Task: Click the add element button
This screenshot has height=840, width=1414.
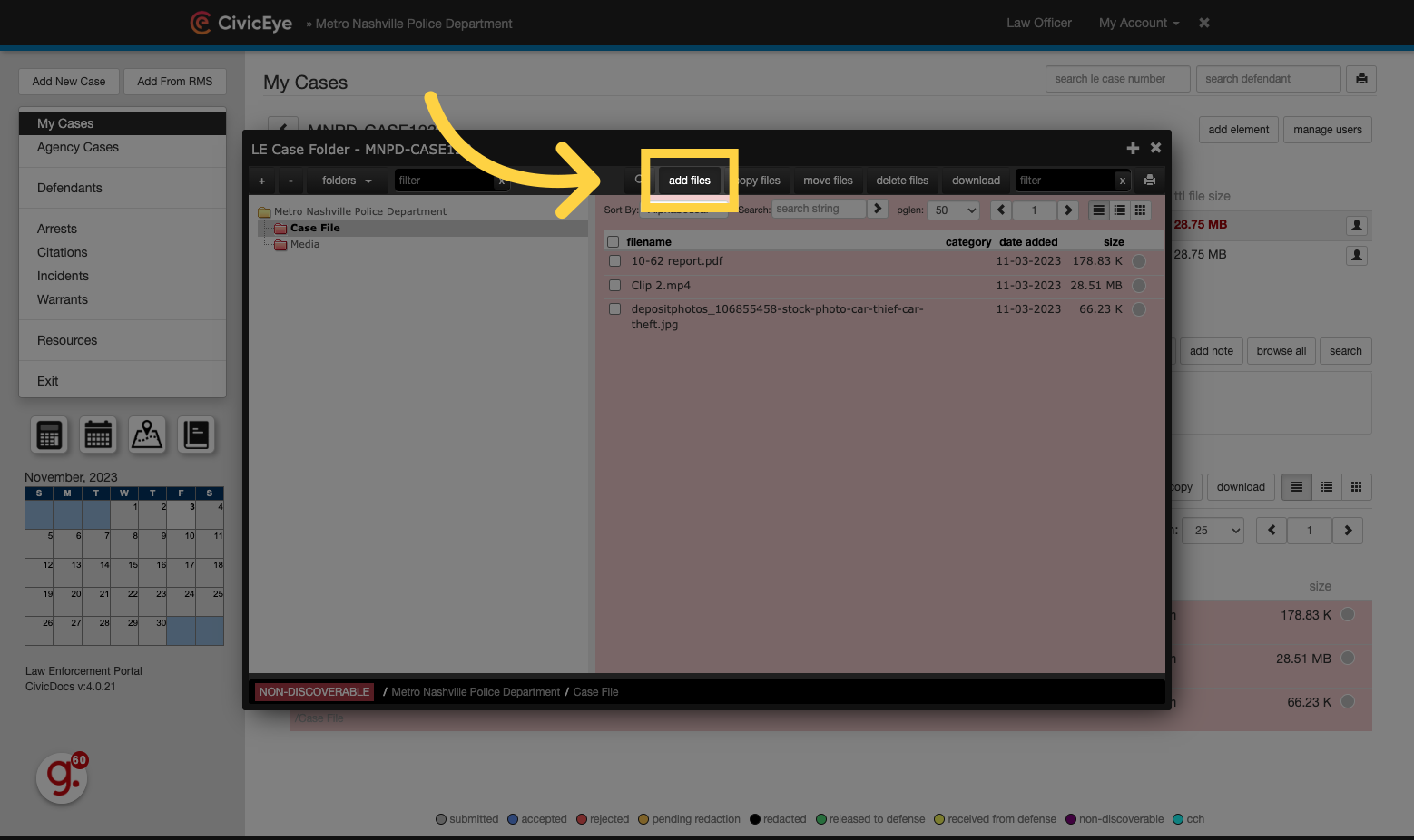Action: (x=1239, y=130)
